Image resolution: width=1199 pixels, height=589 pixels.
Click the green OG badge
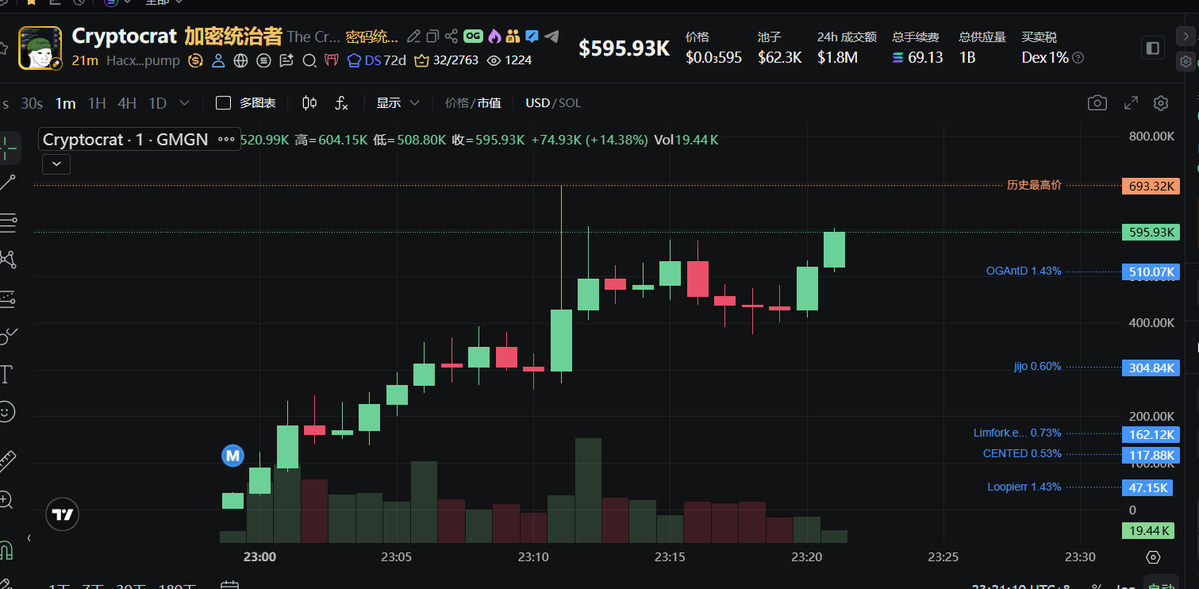point(473,36)
